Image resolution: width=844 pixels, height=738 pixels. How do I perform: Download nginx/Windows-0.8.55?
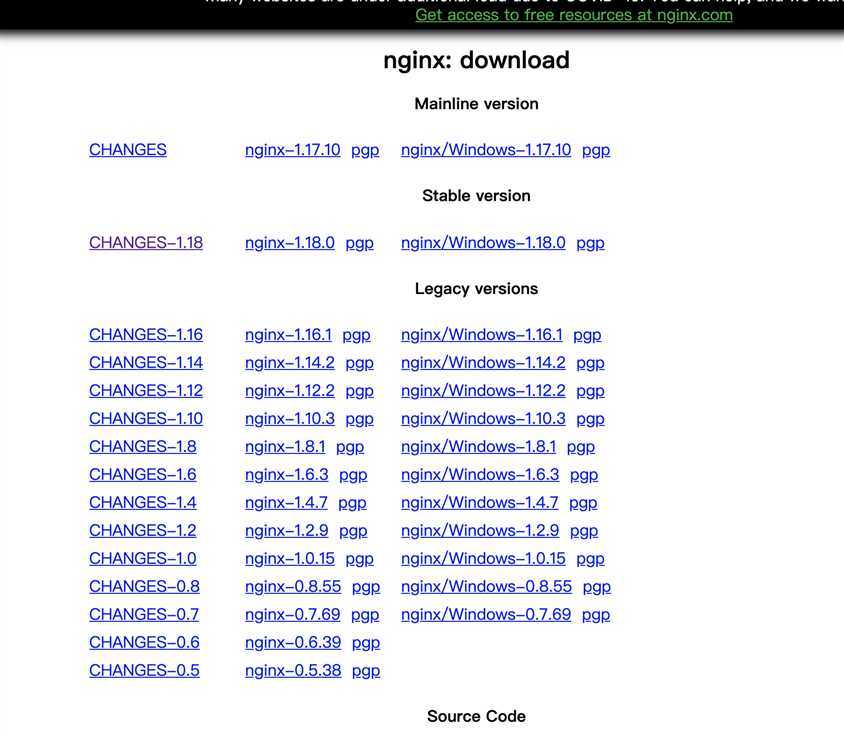pyautogui.click(x=487, y=587)
